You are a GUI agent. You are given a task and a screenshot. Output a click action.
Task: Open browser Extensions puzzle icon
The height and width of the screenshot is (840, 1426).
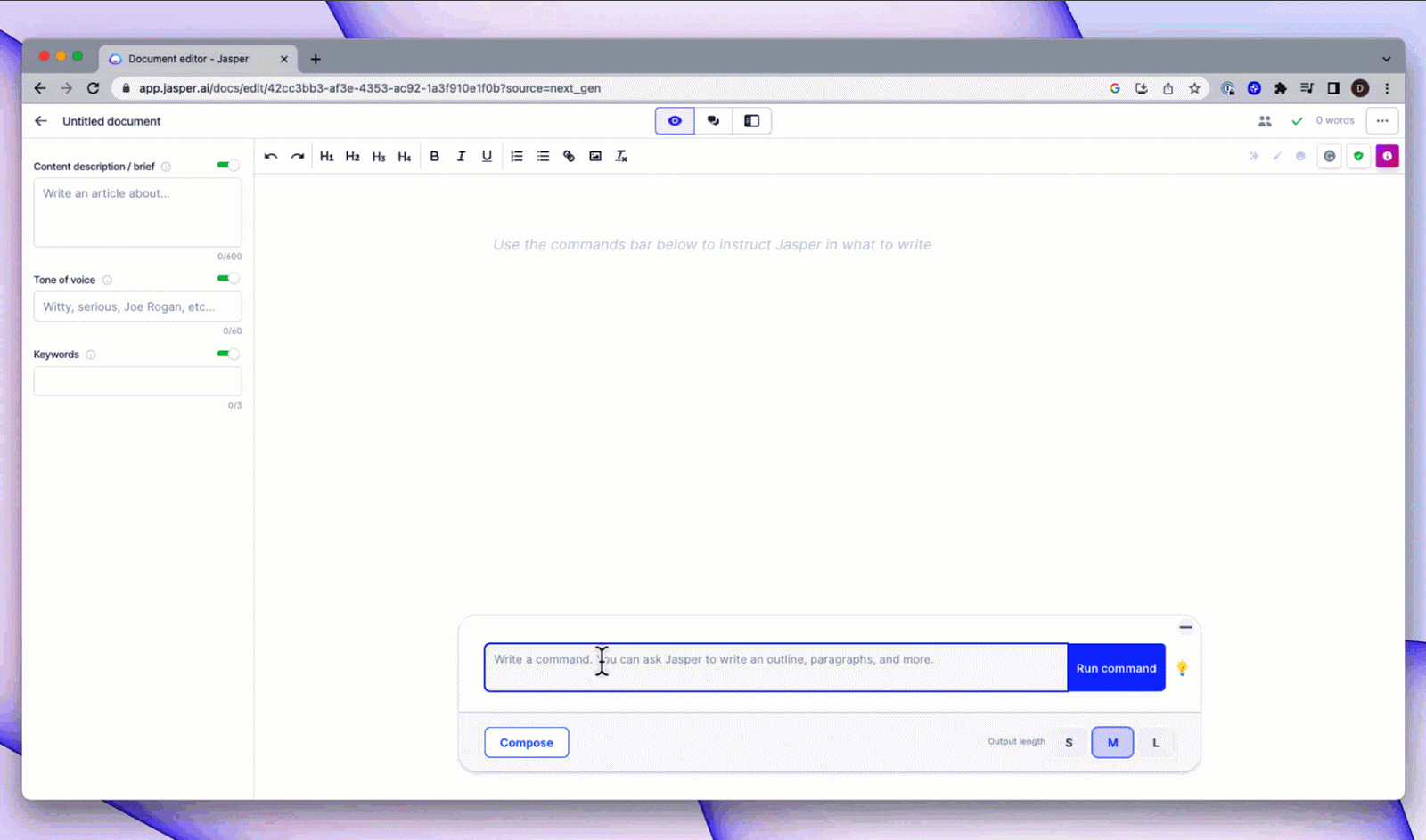click(1281, 88)
